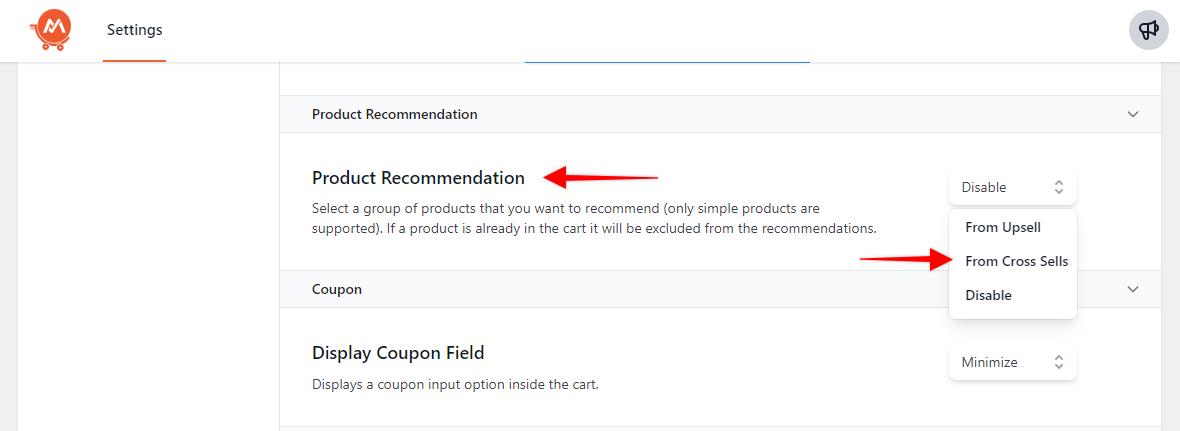
Task: Choose From Cross Sells in the list
Action: click(x=1016, y=261)
